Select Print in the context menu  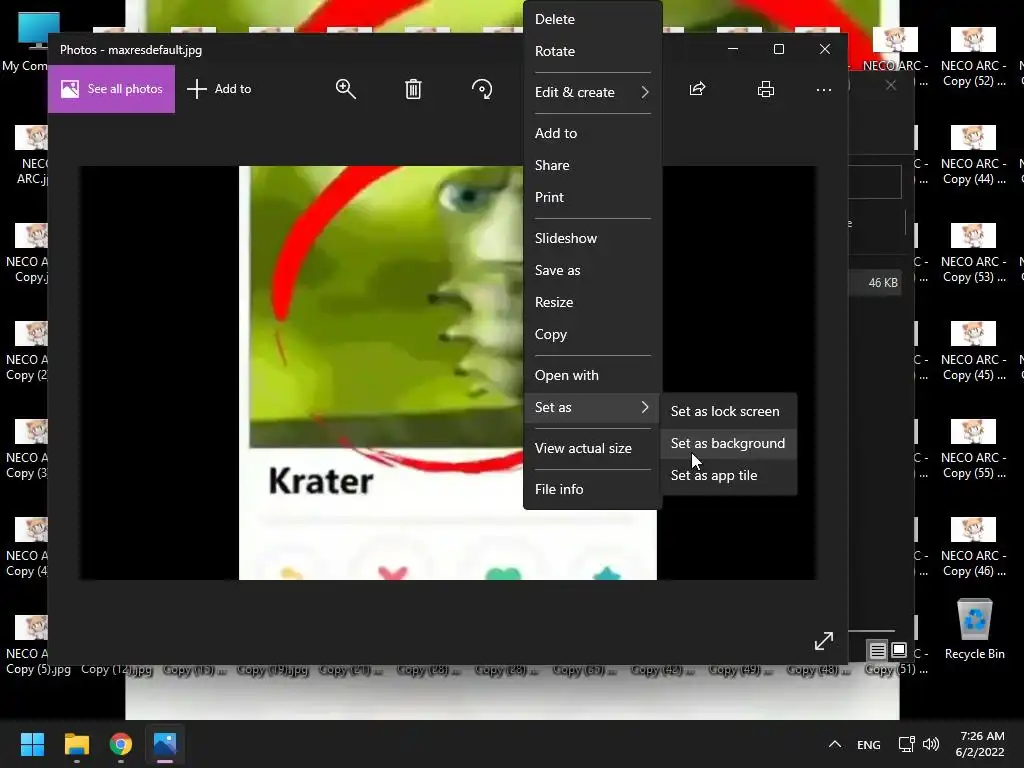tap(592, 197)
